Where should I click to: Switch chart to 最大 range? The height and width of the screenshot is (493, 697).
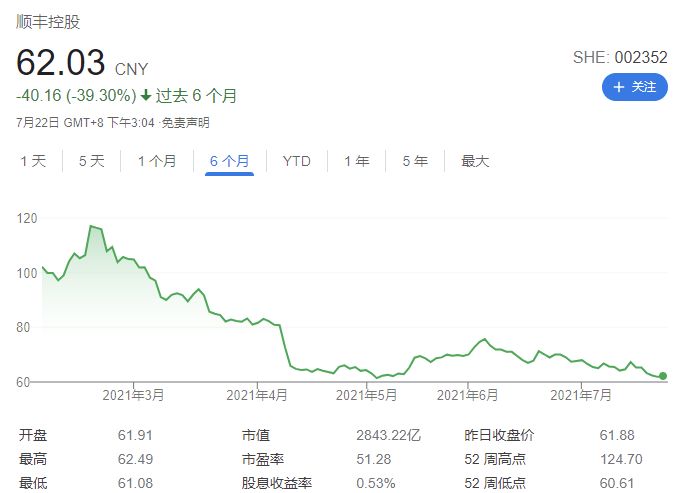(x=475, y=161)
